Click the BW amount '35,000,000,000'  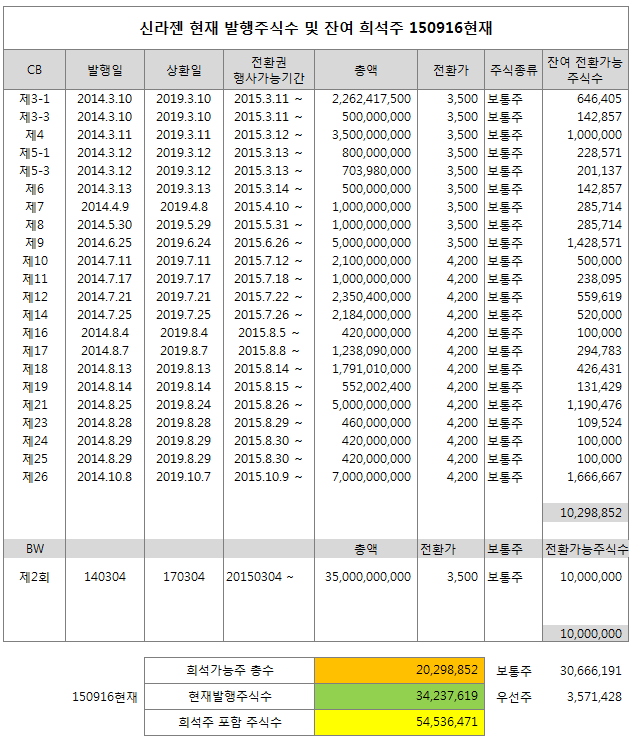pyautogui.click(x=368, y=577)
